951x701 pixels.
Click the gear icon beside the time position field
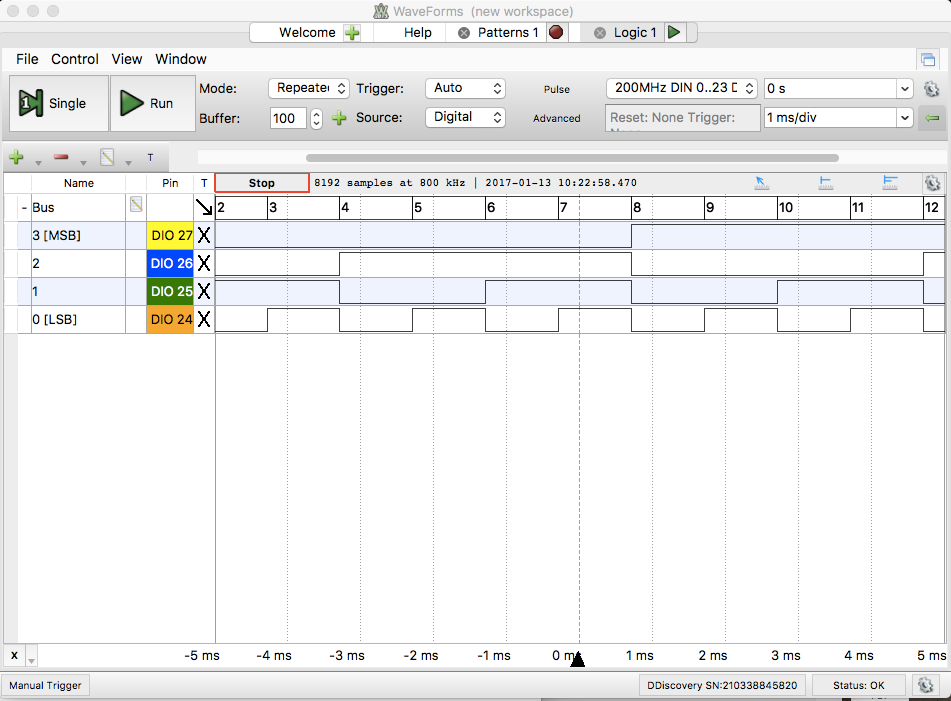[932, 89]
